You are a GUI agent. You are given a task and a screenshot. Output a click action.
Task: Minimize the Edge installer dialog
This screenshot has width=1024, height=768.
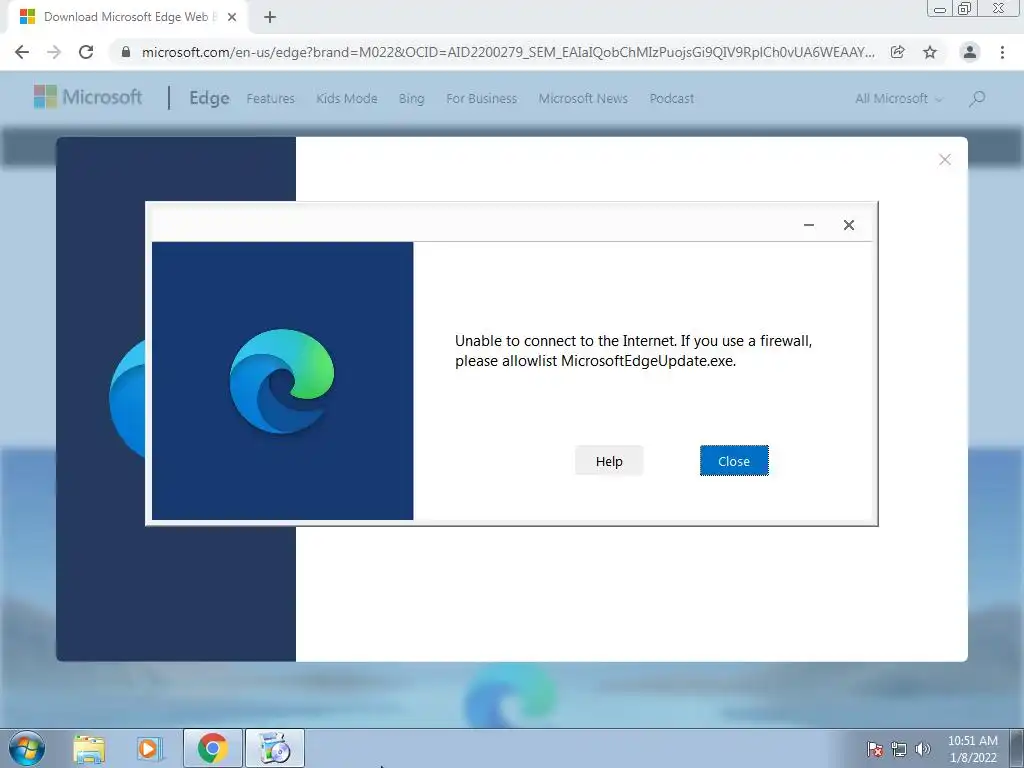(x=808, y=225)
